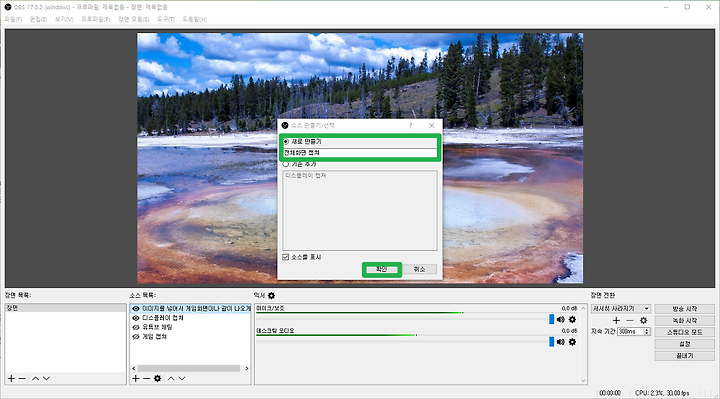Adjust 지속 기간 300ms spinner arrows
720x399 pixels.
pyautogui.click(x=647, y=331)
